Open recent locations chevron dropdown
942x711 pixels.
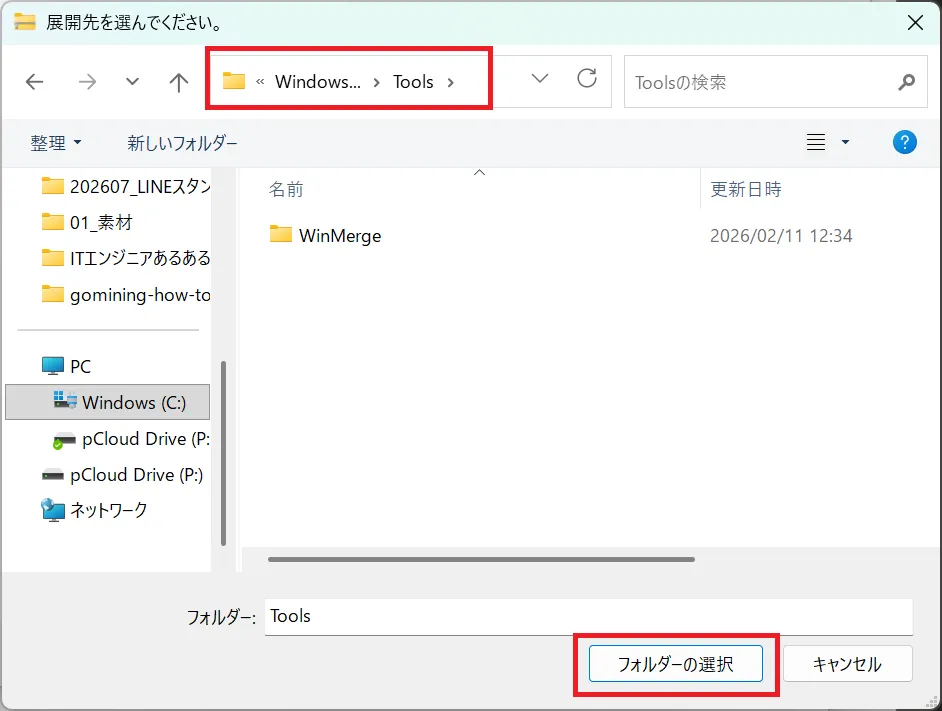click(x=132, y=82)
